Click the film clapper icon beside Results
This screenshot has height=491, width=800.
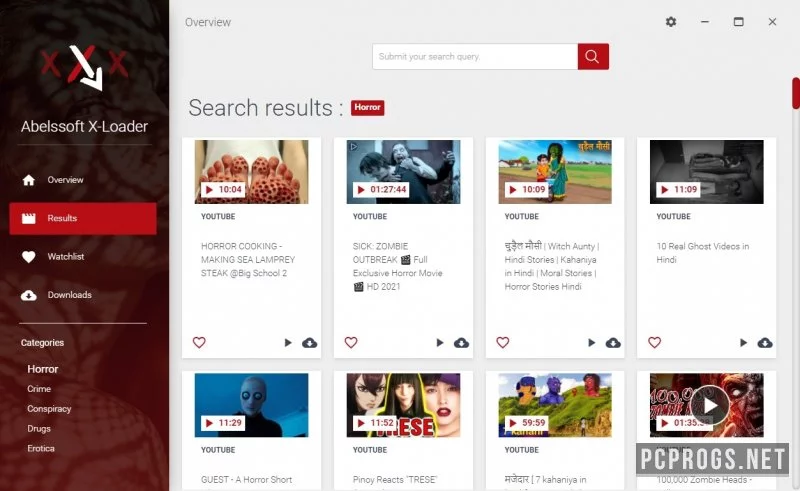pos(29,218)
